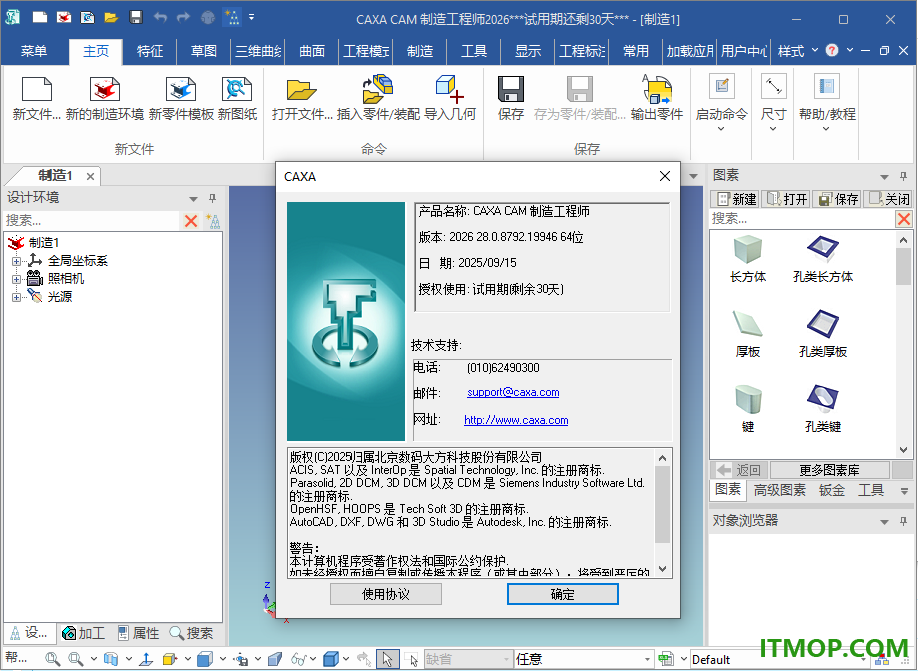Pin the 对象浏览器 panel

(x=903, y=521)
